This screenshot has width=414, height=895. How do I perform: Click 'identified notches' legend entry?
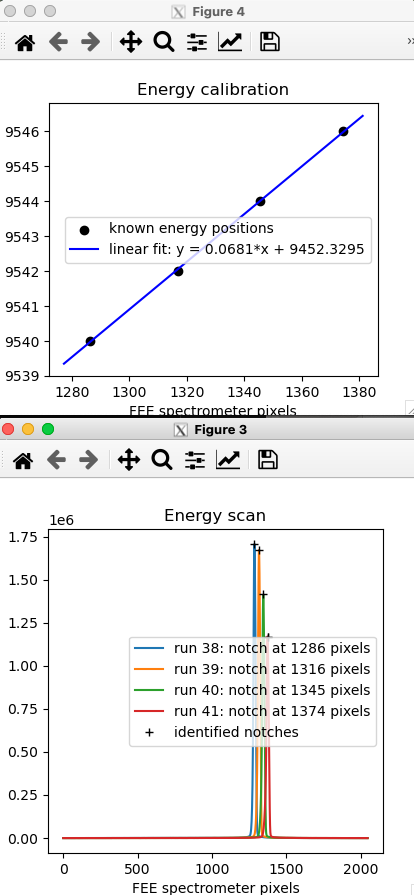(236, 732)
